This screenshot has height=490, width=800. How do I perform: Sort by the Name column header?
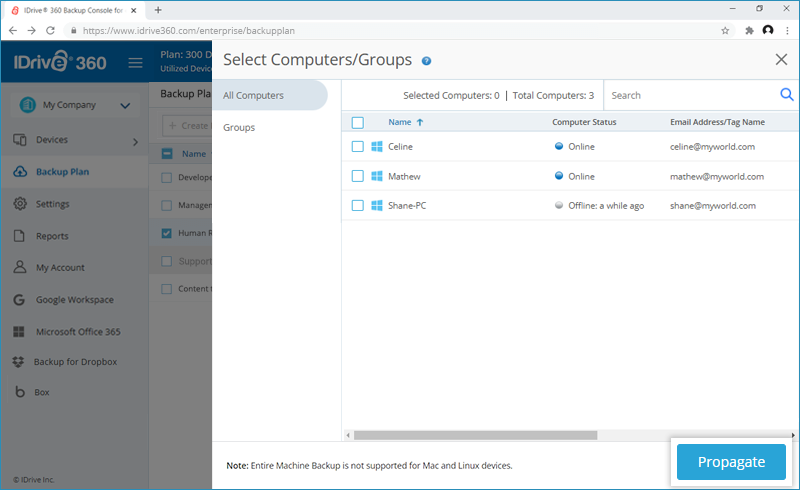[x=400, y=122]
